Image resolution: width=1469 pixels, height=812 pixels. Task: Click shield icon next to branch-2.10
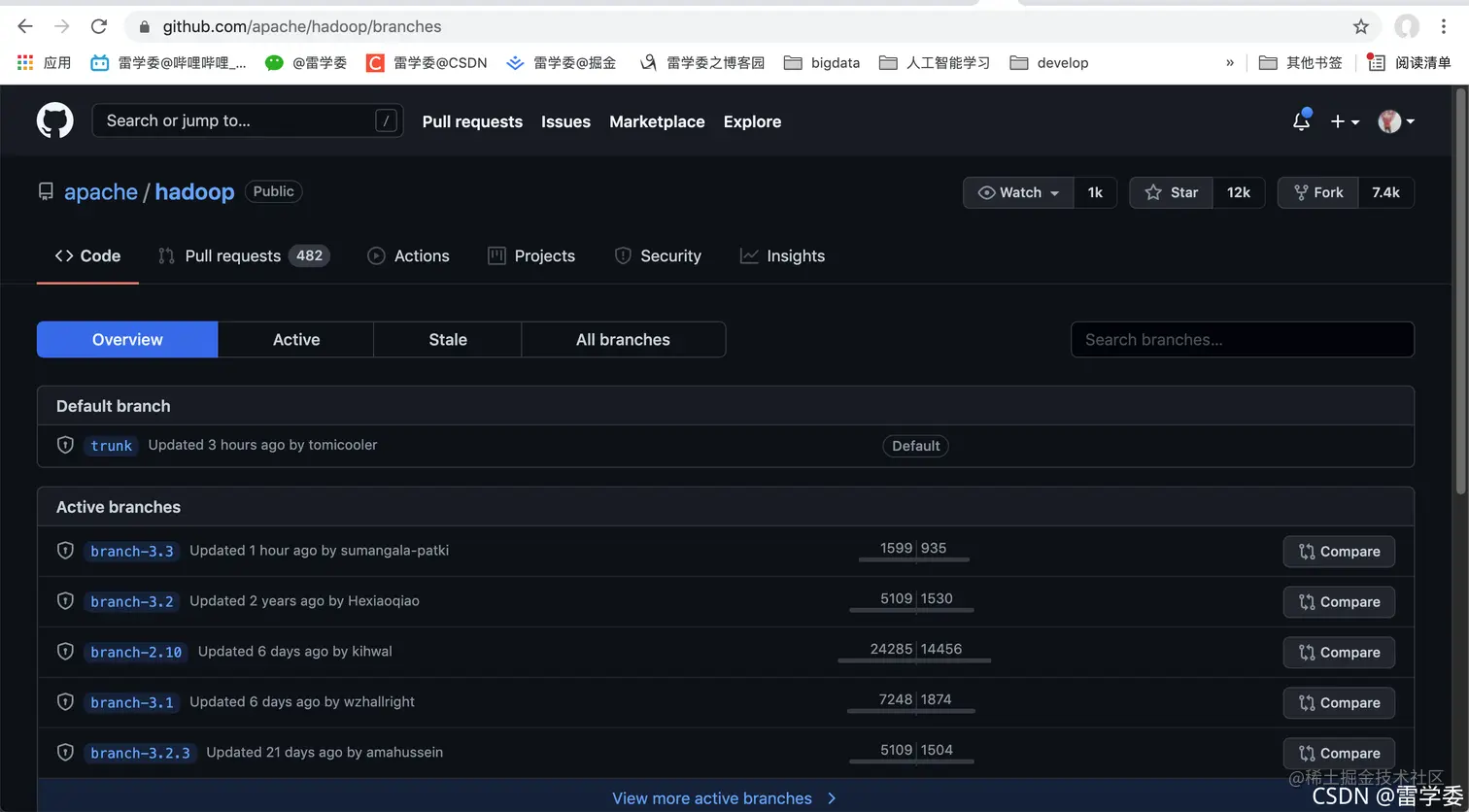[65, 652]
